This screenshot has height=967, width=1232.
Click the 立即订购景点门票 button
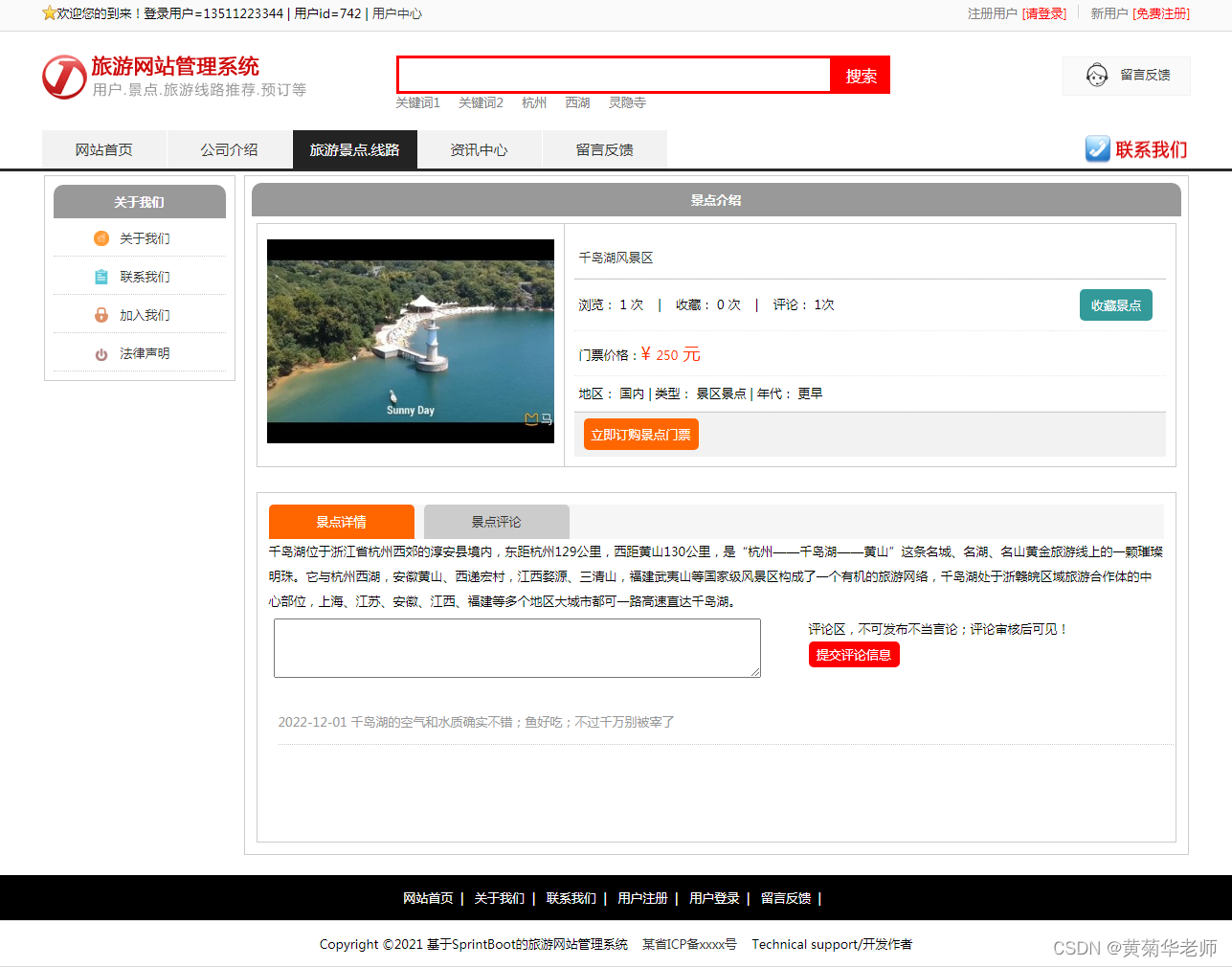(641, 434)
